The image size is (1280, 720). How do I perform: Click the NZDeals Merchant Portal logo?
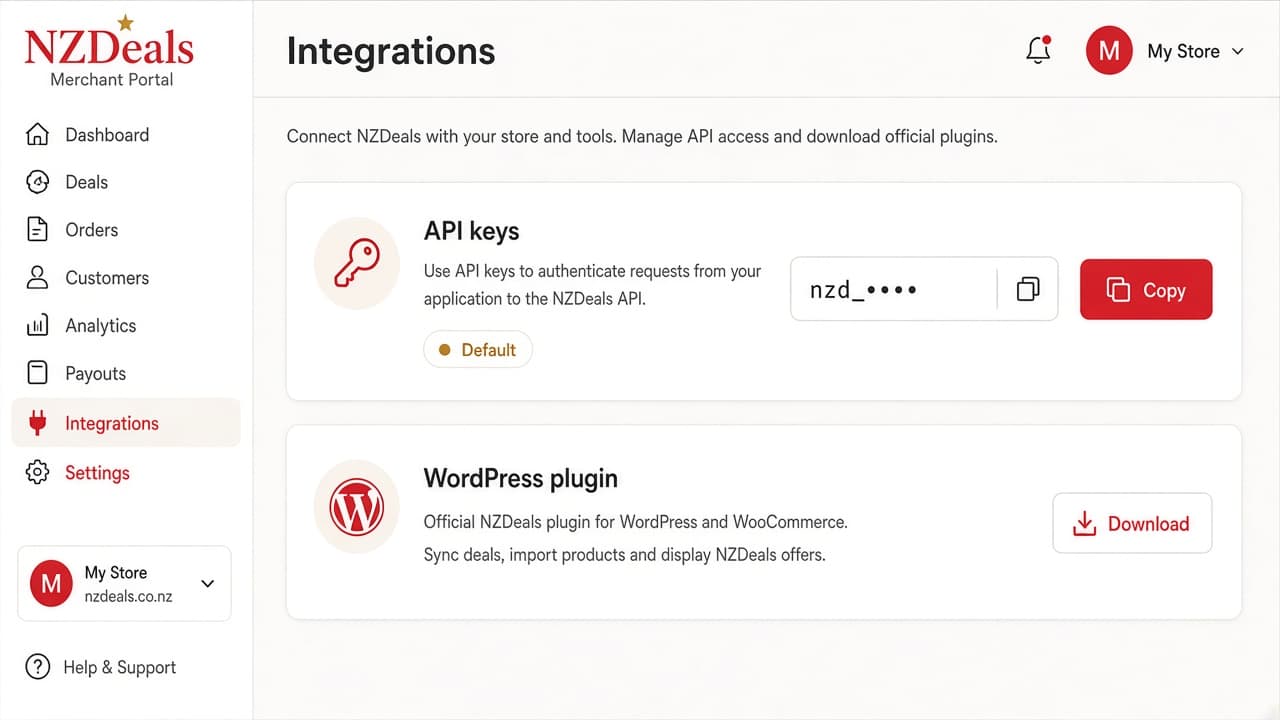[110, 52]
